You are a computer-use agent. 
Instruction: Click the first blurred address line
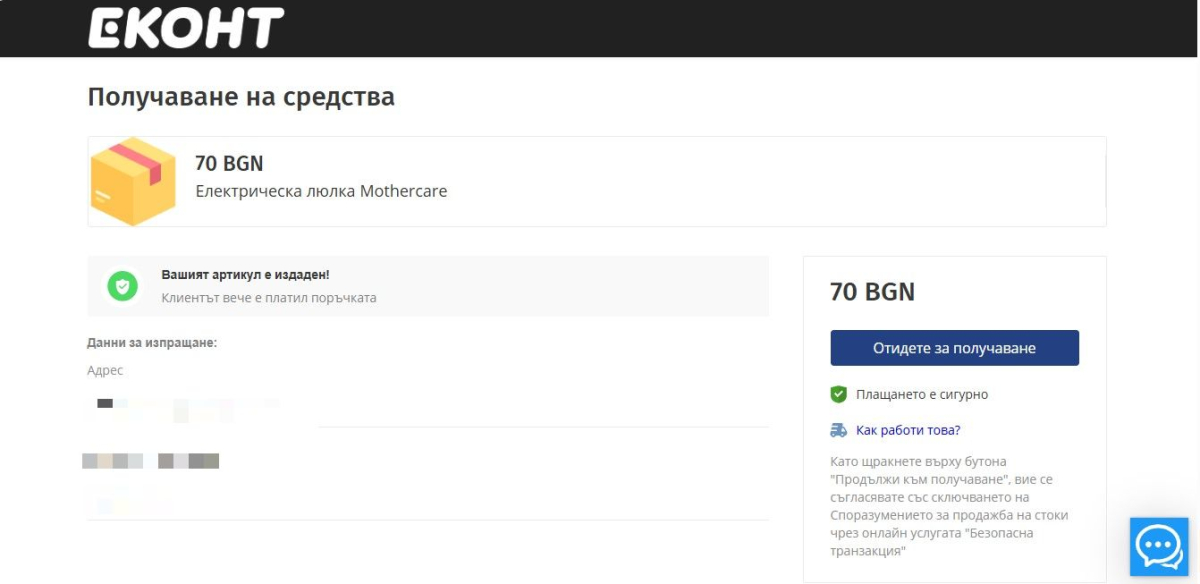[x=185, y=405]
